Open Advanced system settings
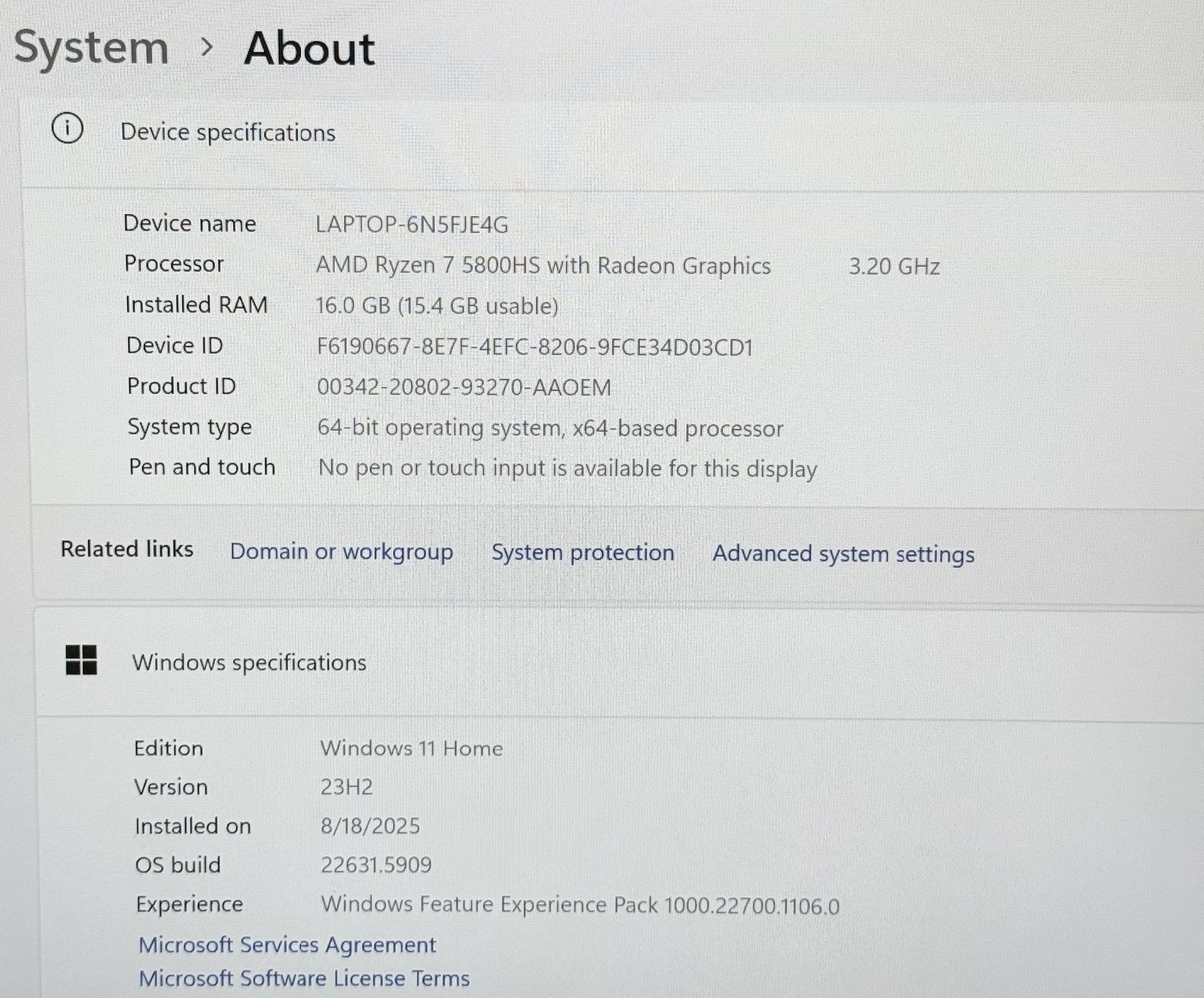 tap(843, 554)
